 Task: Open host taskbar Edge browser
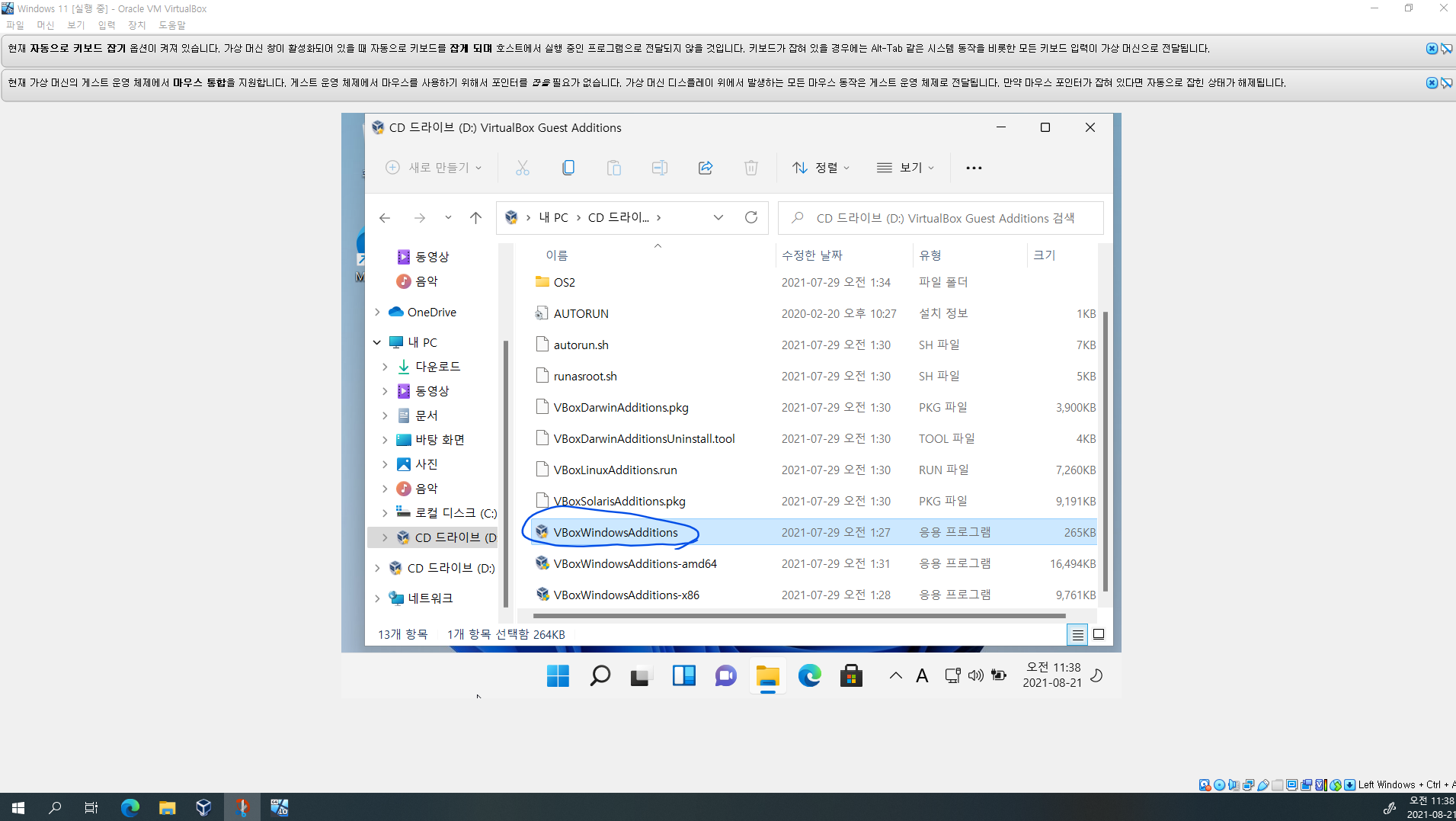[130, 807]
